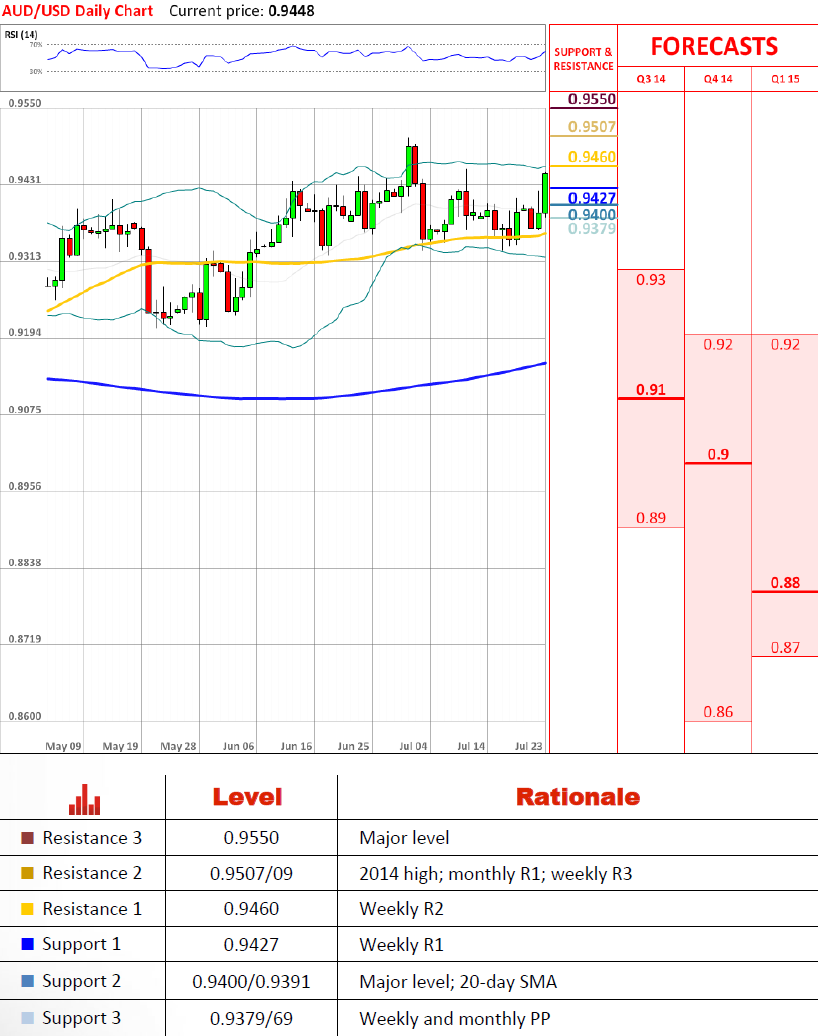Click the Support 1 blue color swatch
Viewport: 820px width, 1036px height.
click(x=28, y=944)
